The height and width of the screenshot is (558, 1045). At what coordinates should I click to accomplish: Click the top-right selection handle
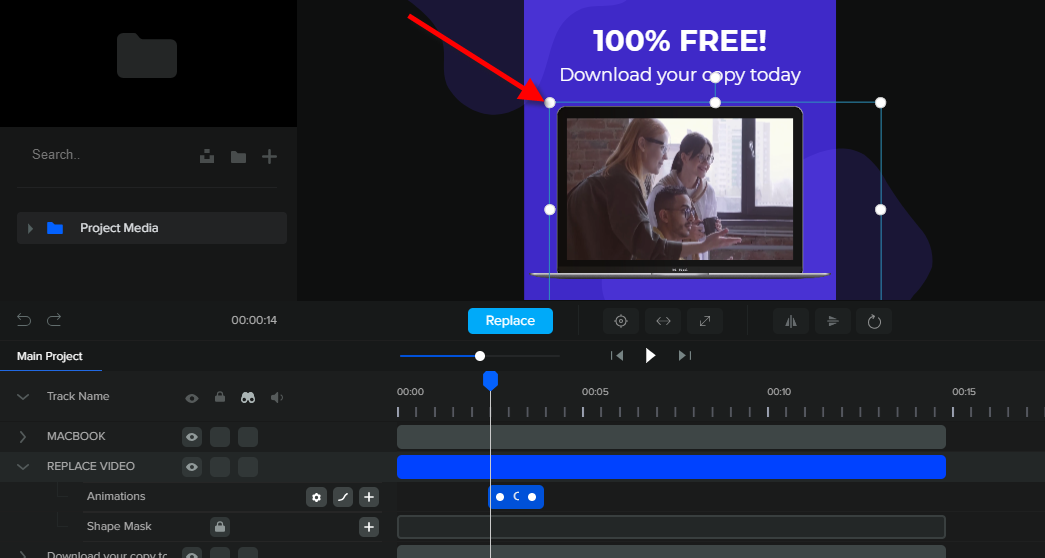tap(880, 103)
